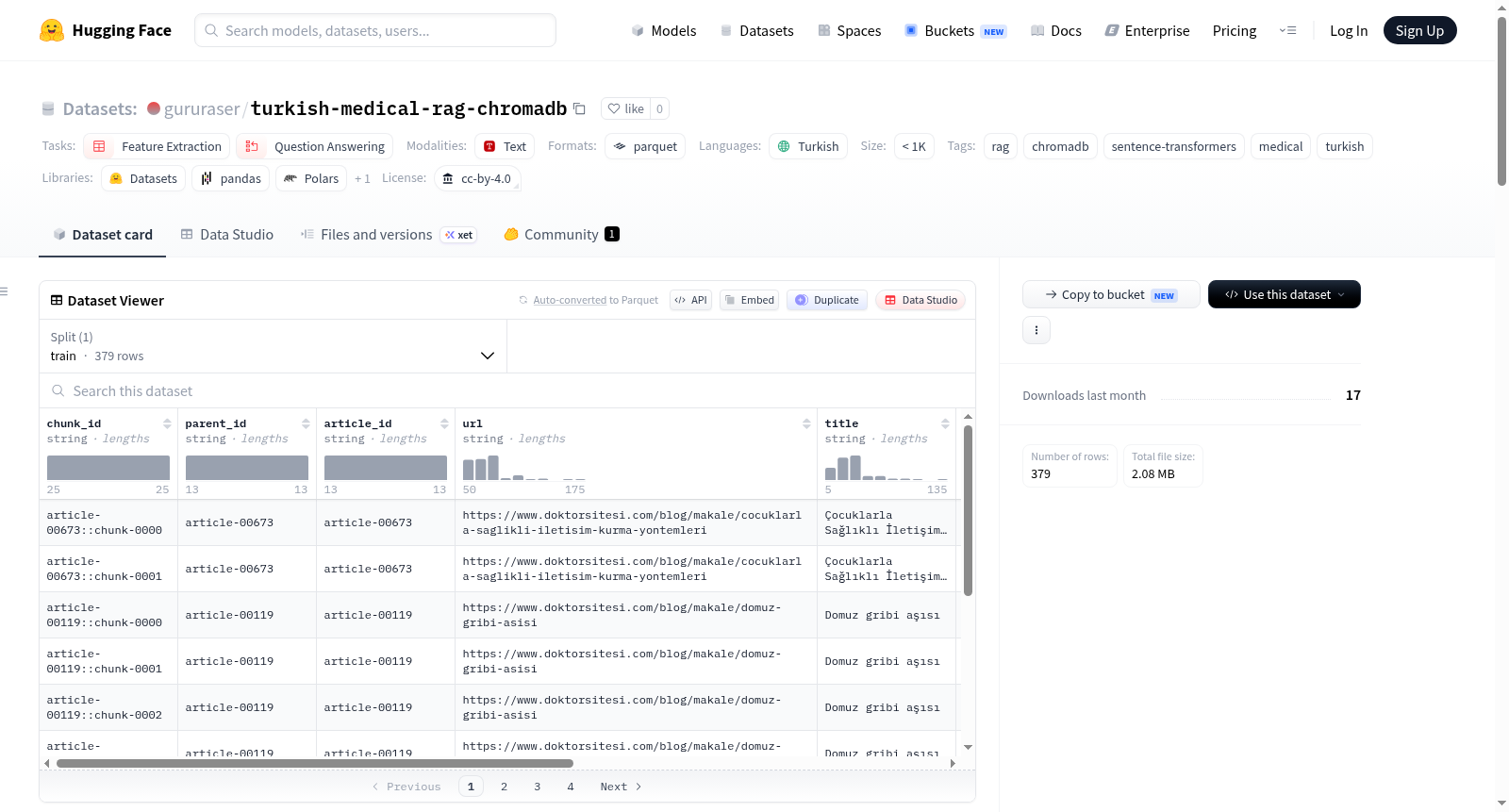Focus the search models, datasets, users field
1509x812 pixels.
point(375,30)
